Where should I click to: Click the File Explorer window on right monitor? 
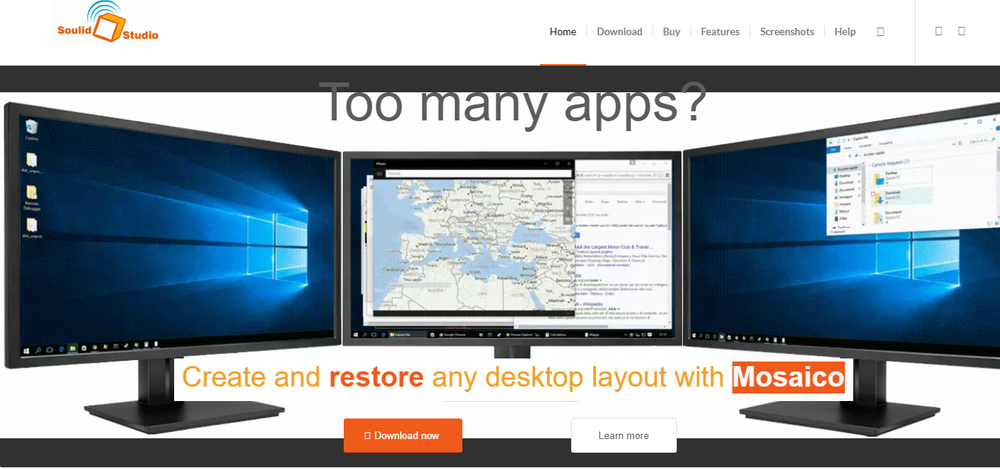(x=911, y=177)
